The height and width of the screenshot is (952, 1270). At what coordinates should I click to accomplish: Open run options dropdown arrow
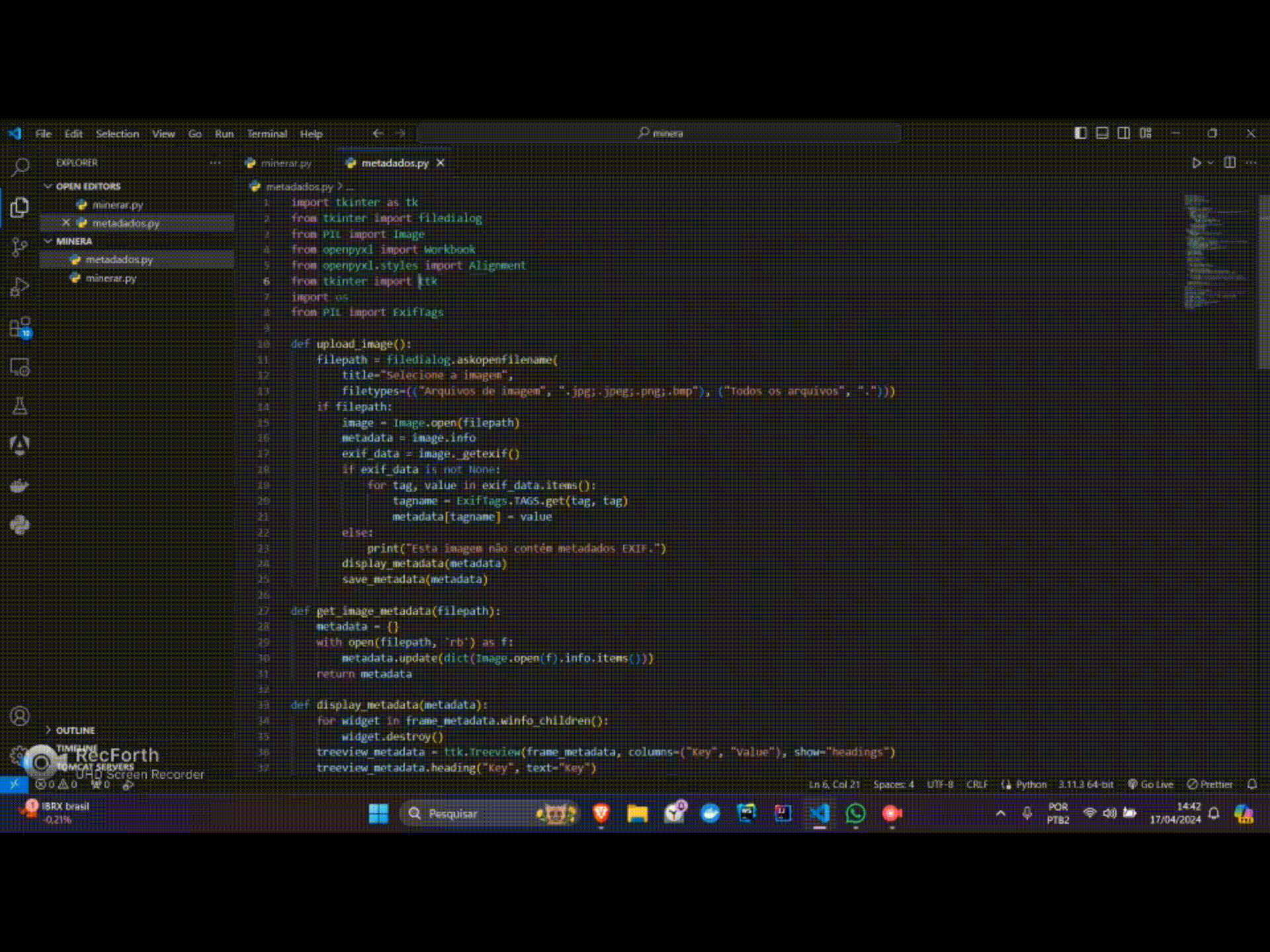1210,163
